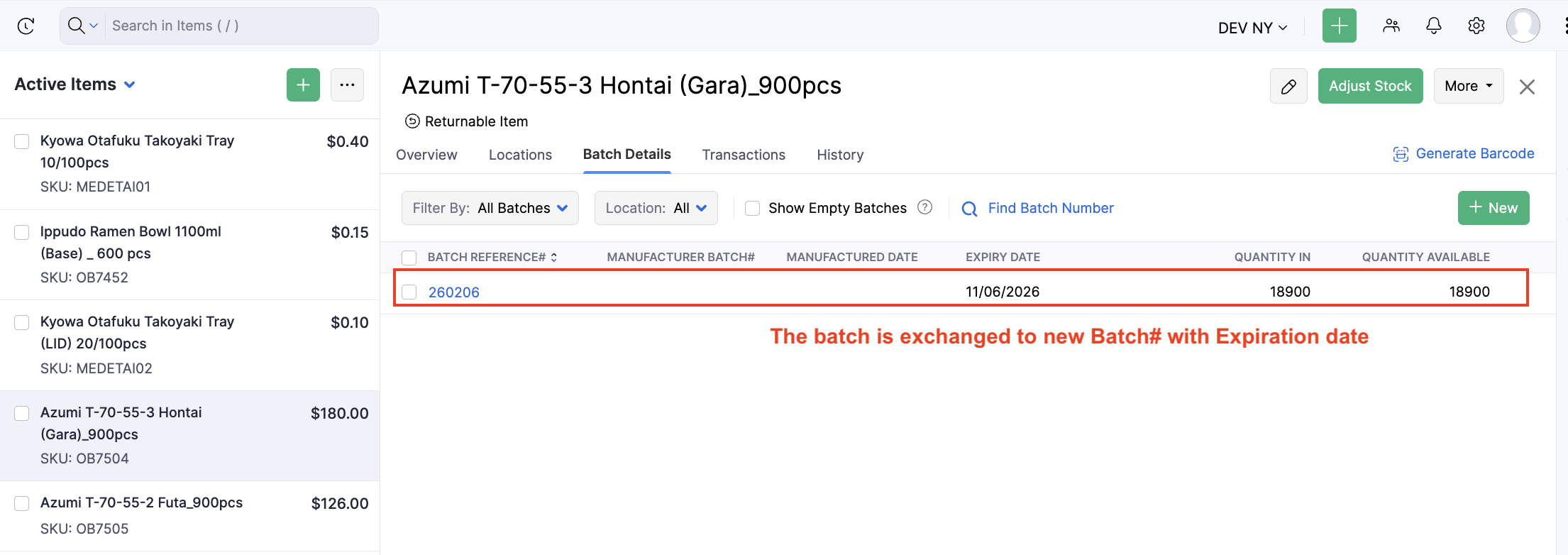Focus the Search in Items field
Image resolution: width=1568 pixels, height=555 pixels.
241,26
